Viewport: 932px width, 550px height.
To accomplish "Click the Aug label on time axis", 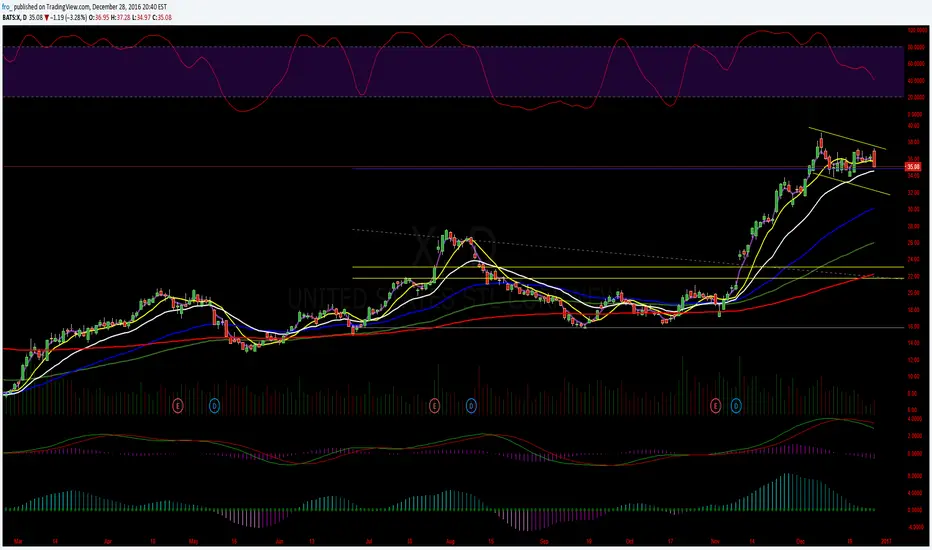I will coord(451,542).
